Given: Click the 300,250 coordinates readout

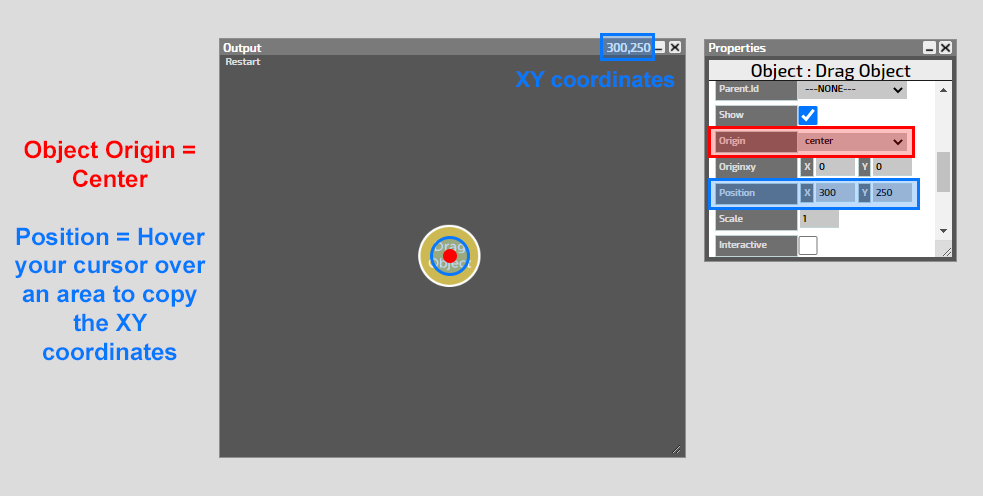Looking at the screenshot, I should point(628,48).
